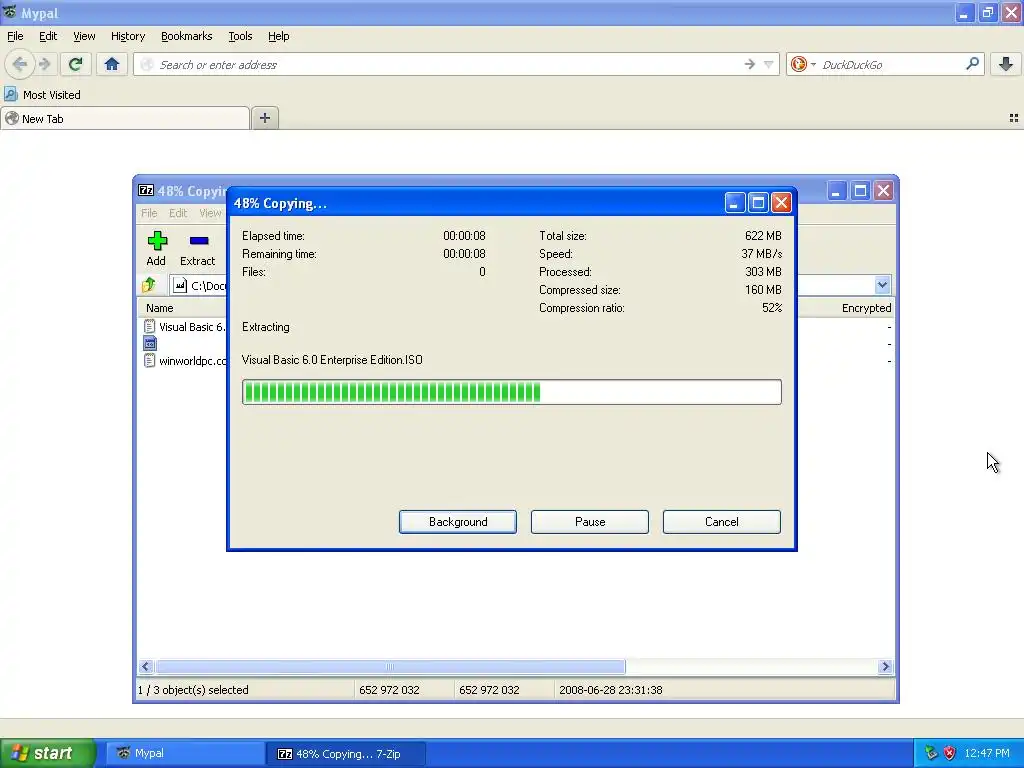Switch to Mypal taskbar button
The image size is (1024, 768).
tap(185, 753)
